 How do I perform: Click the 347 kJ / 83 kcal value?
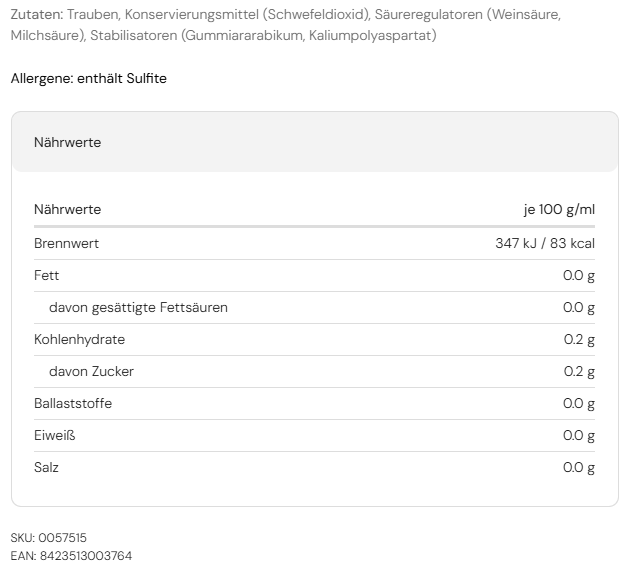[545, 243]
